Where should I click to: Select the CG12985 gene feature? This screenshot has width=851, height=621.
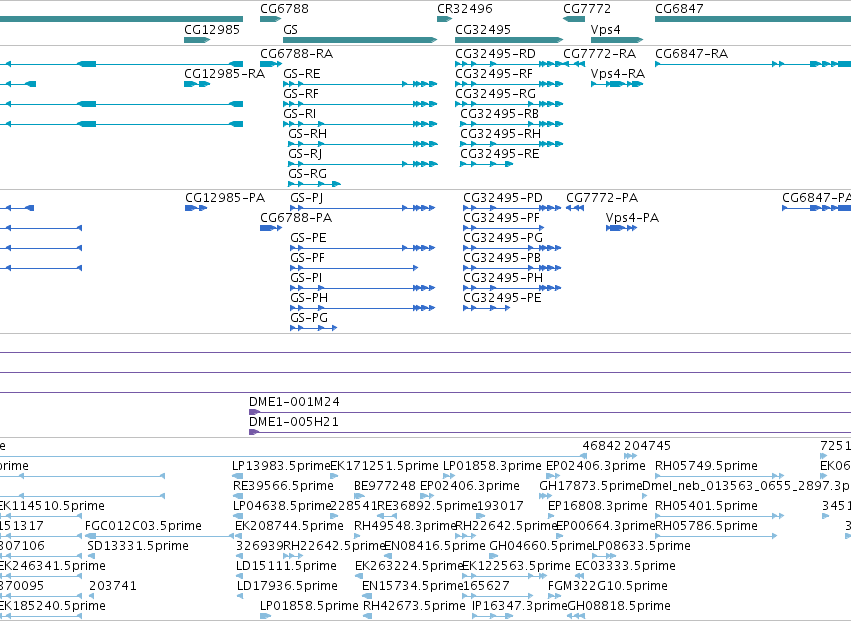[197, 40]
